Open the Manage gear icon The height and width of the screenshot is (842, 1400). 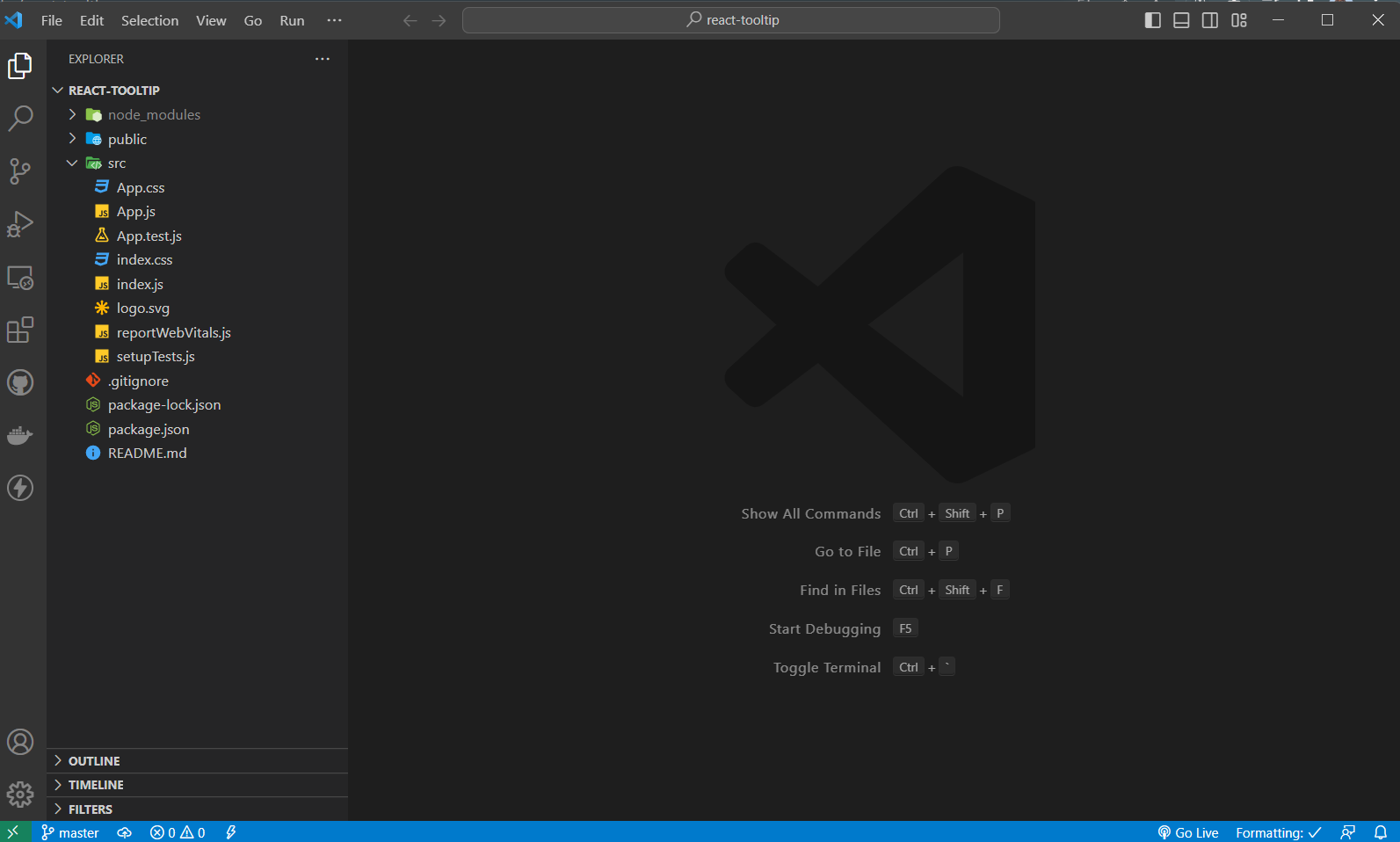tap(20, 795)
